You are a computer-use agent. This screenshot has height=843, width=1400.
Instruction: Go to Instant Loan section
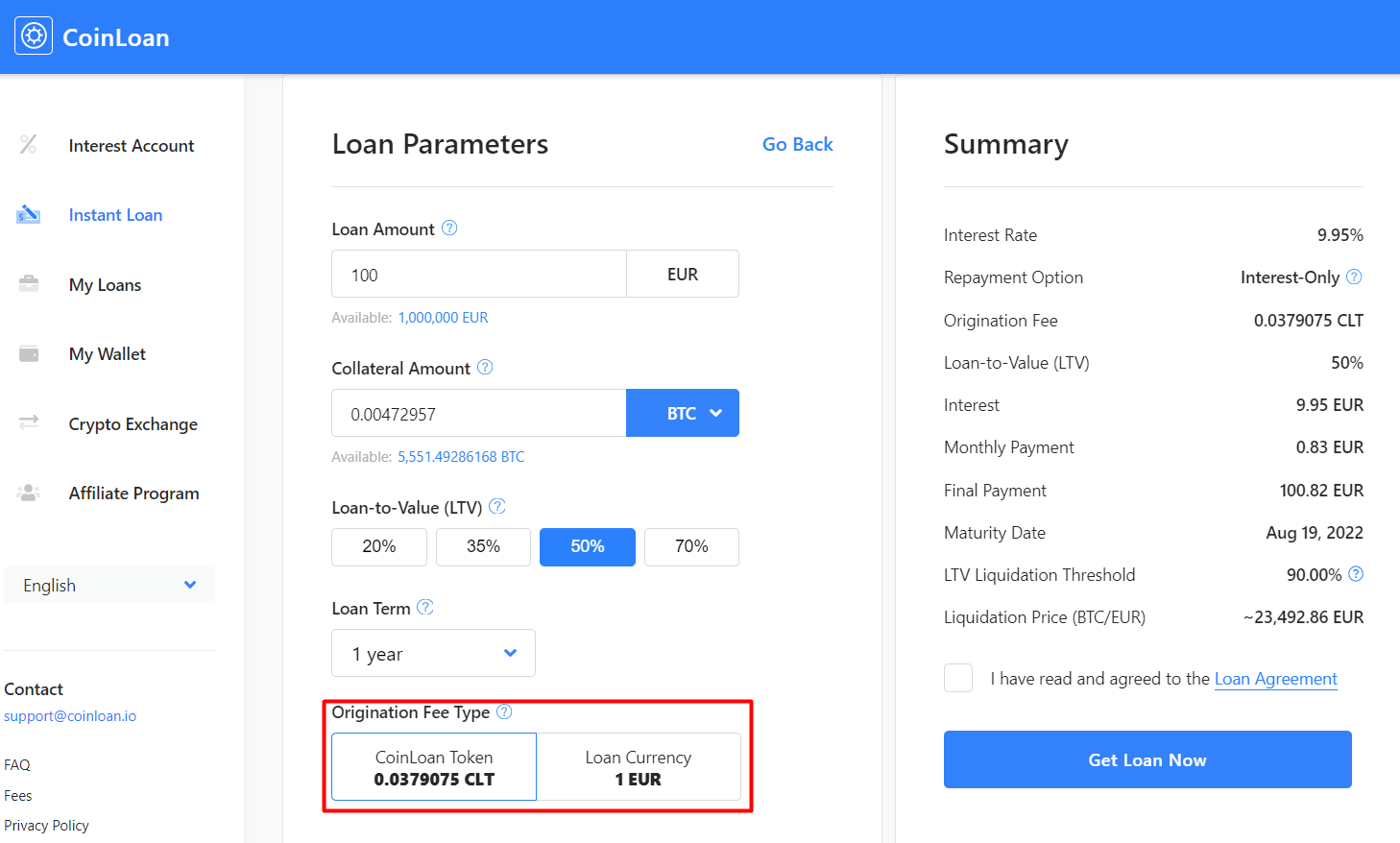pyautogui.click(x=115, y=215)
